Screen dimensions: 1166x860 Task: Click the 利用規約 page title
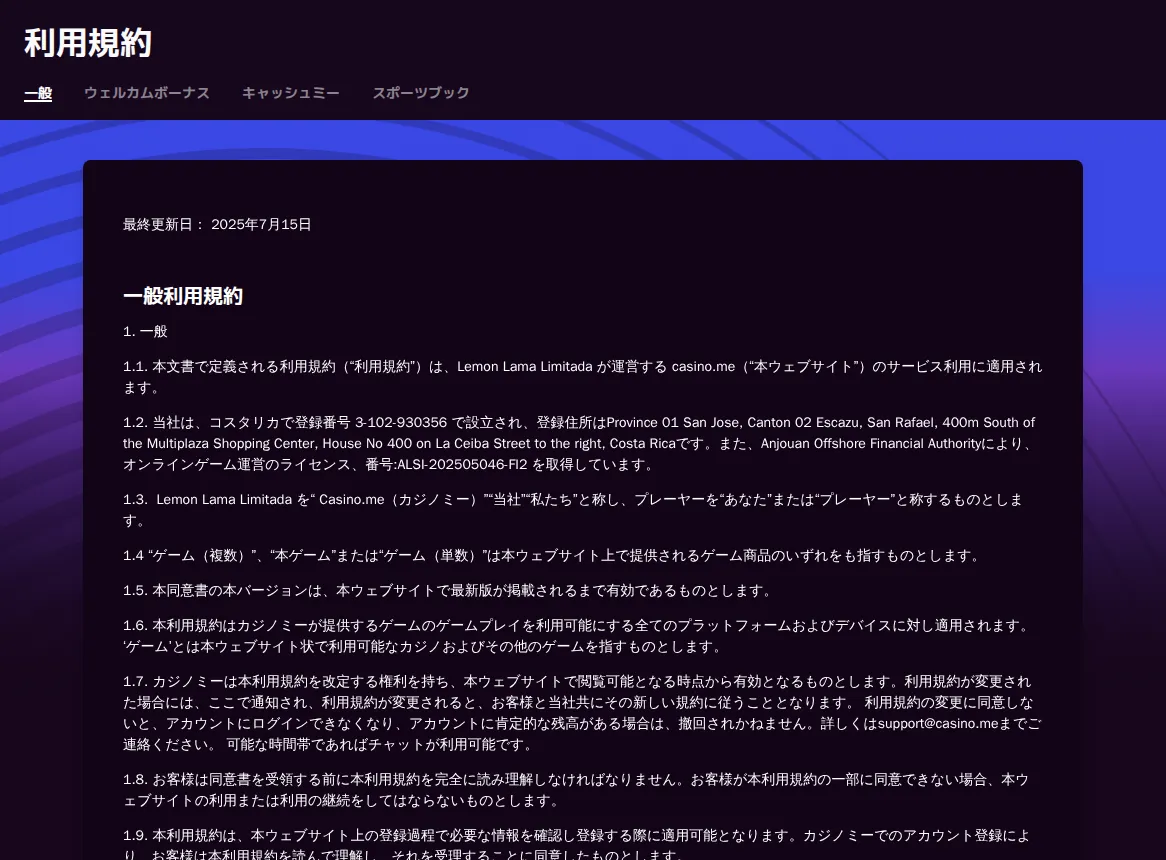pos(88,42)
